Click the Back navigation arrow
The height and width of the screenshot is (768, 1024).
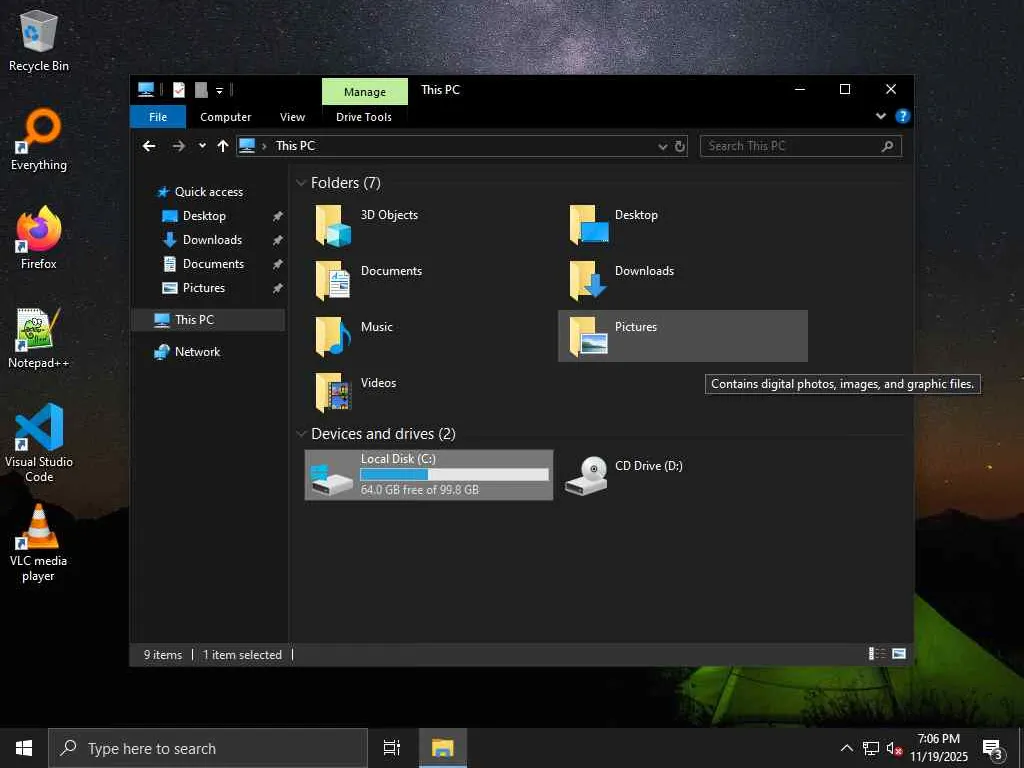pos(149,146)
